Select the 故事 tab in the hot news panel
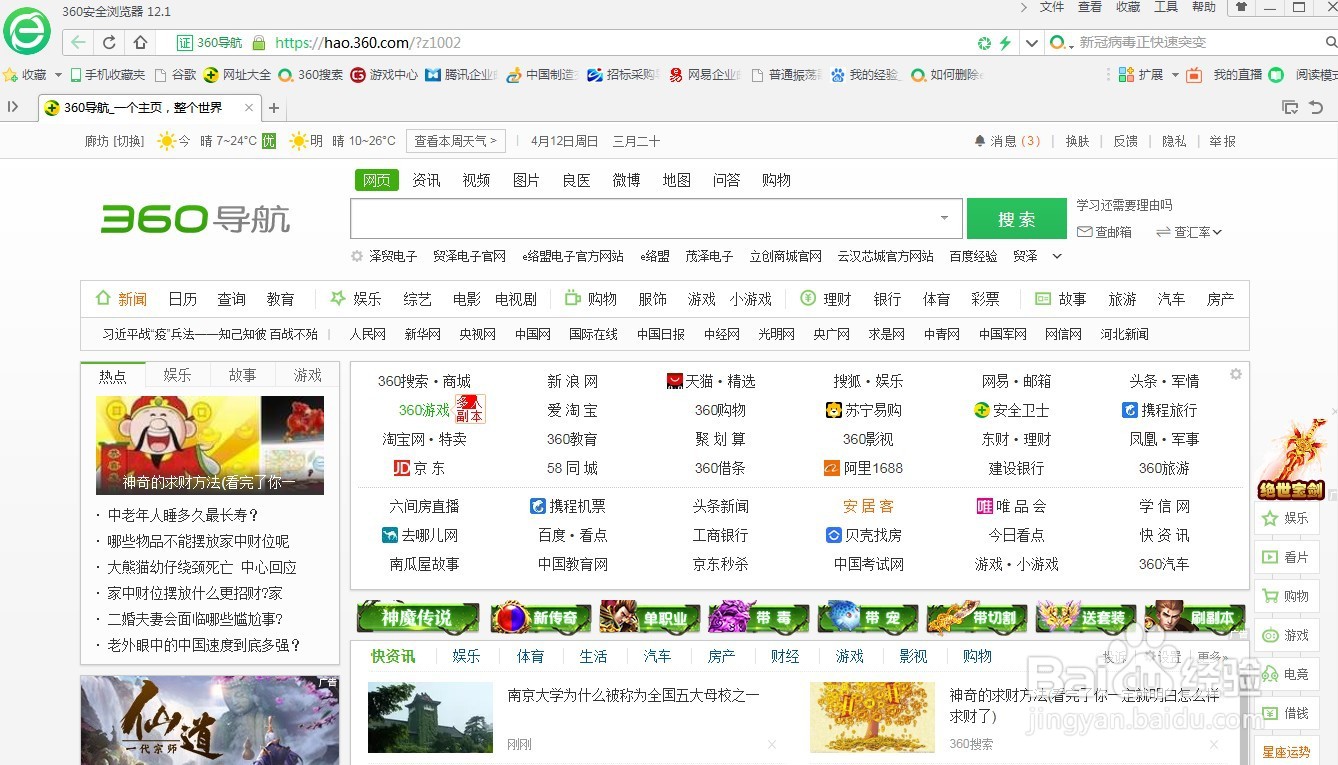This screenshot has width=1338, height=765. (243, 375)
